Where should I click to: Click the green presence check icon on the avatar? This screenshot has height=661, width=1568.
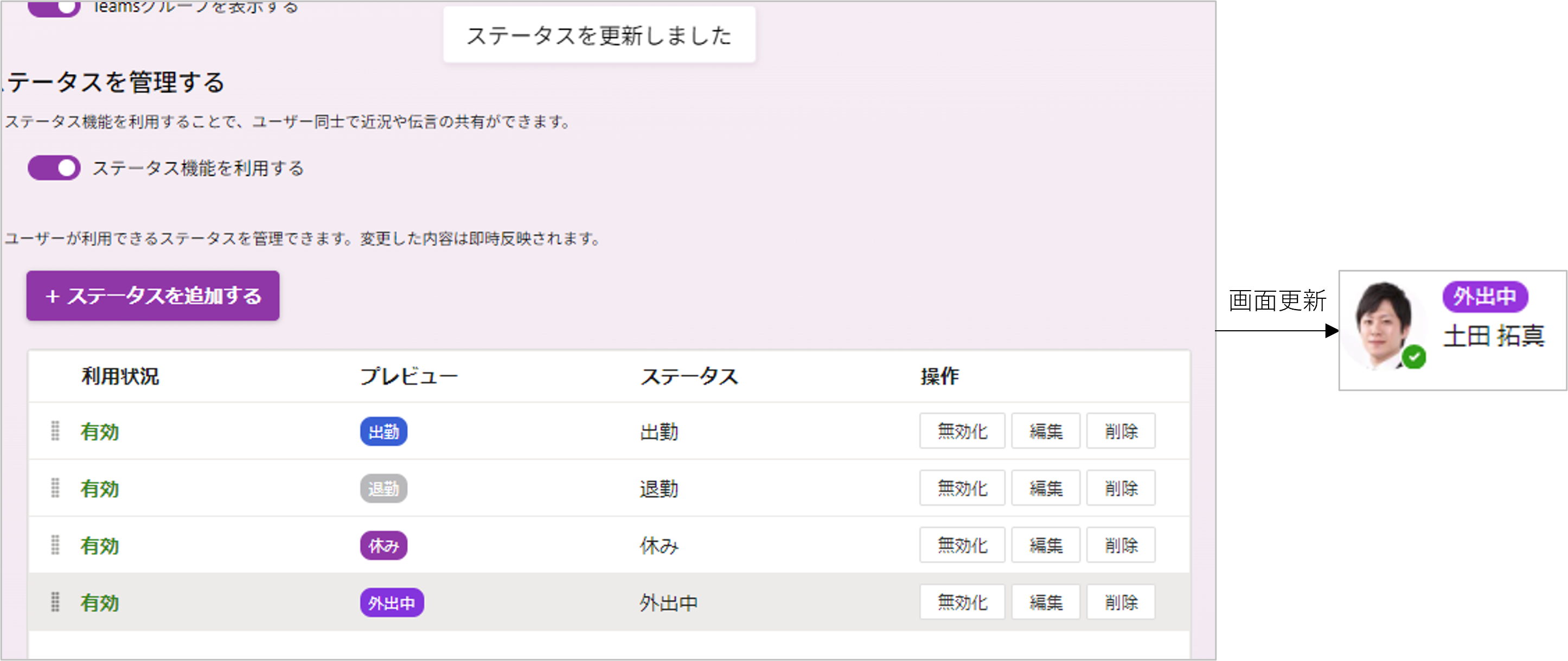(x=1413, y=357)
